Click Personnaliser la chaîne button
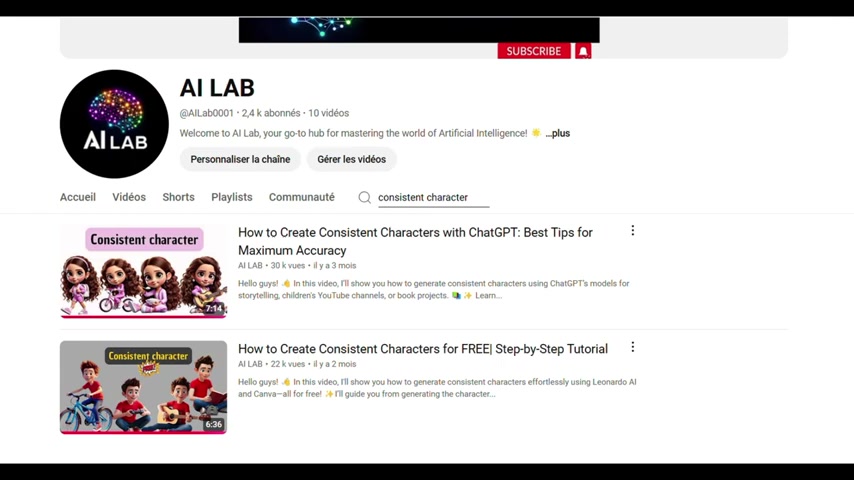854x480 pixels. click(240, 160)
